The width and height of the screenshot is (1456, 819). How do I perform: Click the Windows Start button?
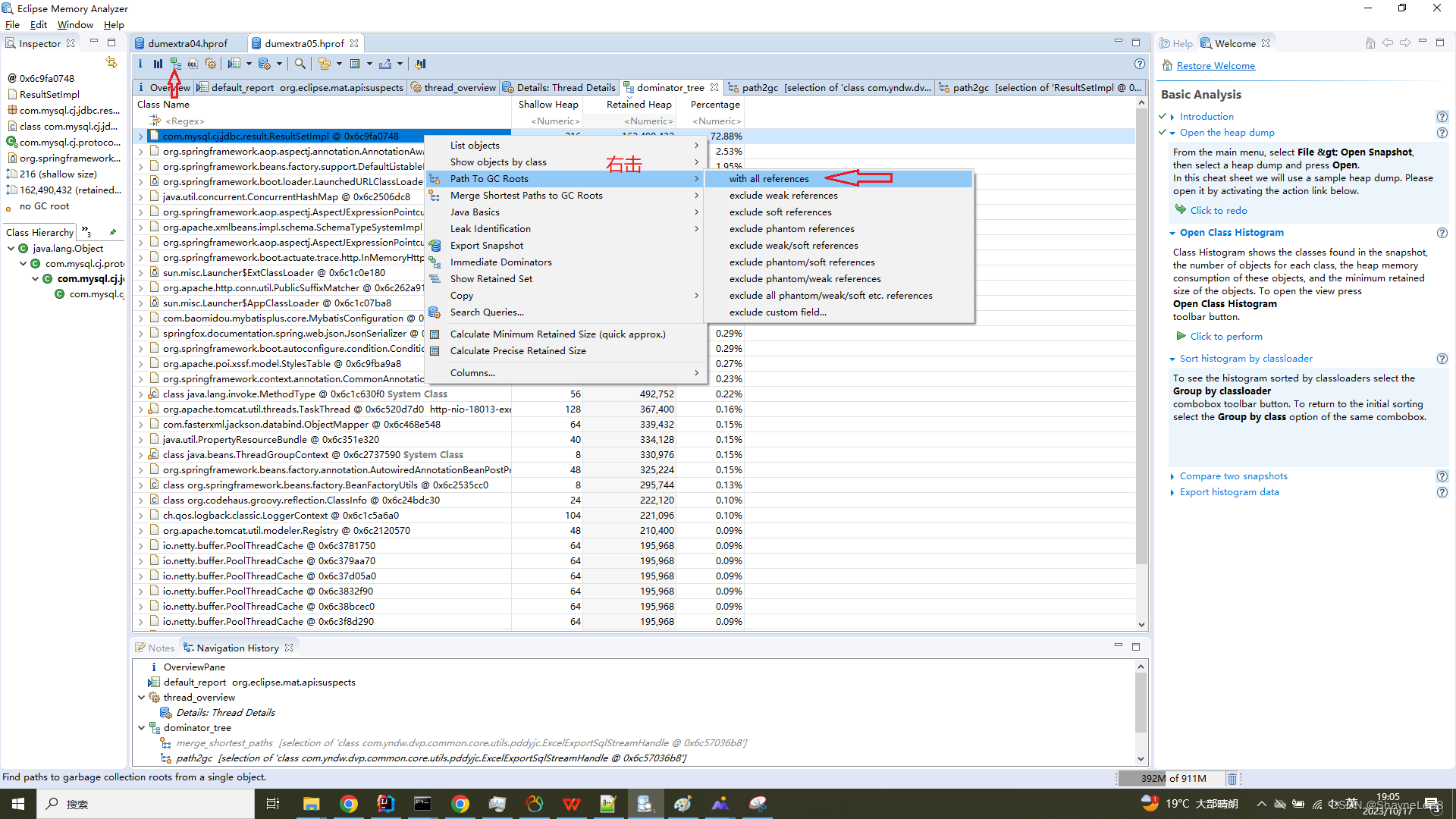pyautogui.click(x=18, y=804)
